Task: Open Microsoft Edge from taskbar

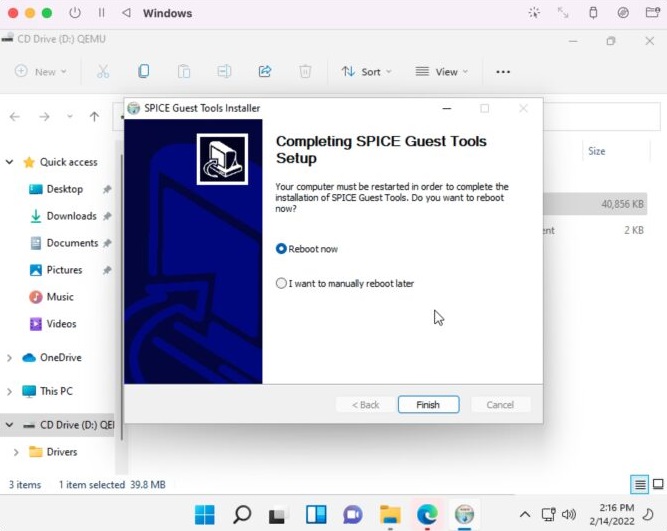Action: 427,514
